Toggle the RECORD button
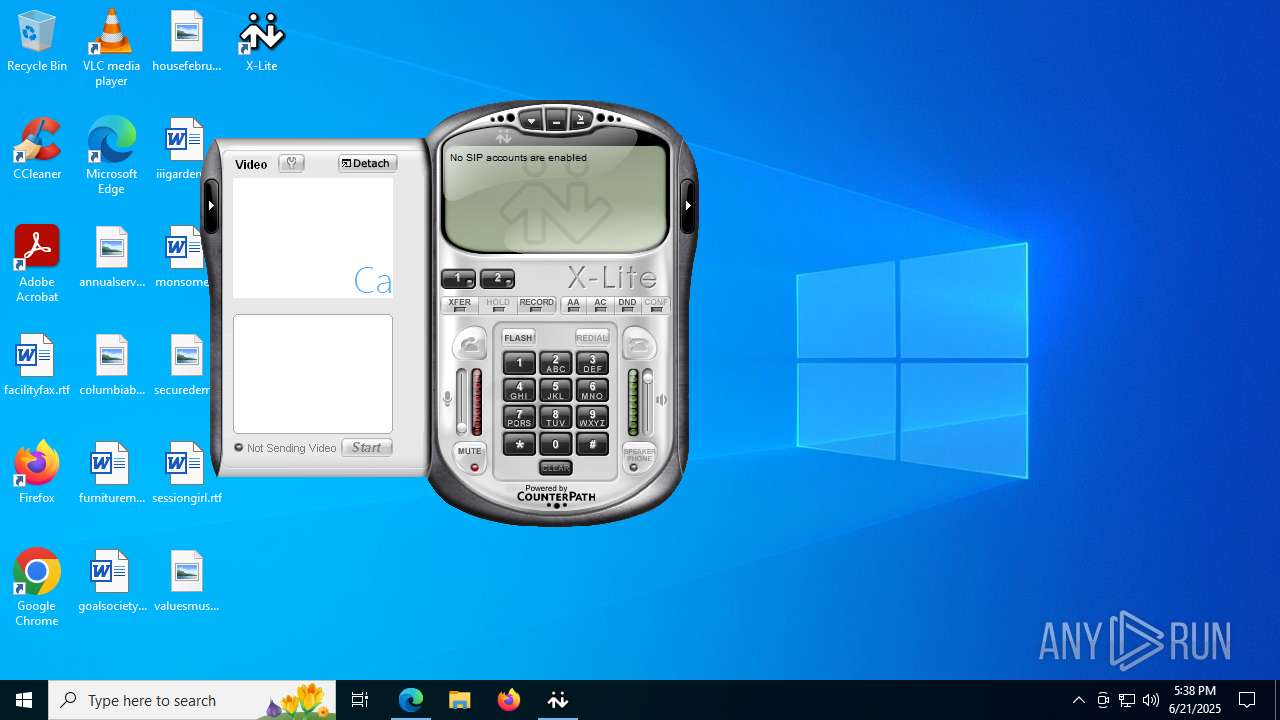 [x=537, y=305]
